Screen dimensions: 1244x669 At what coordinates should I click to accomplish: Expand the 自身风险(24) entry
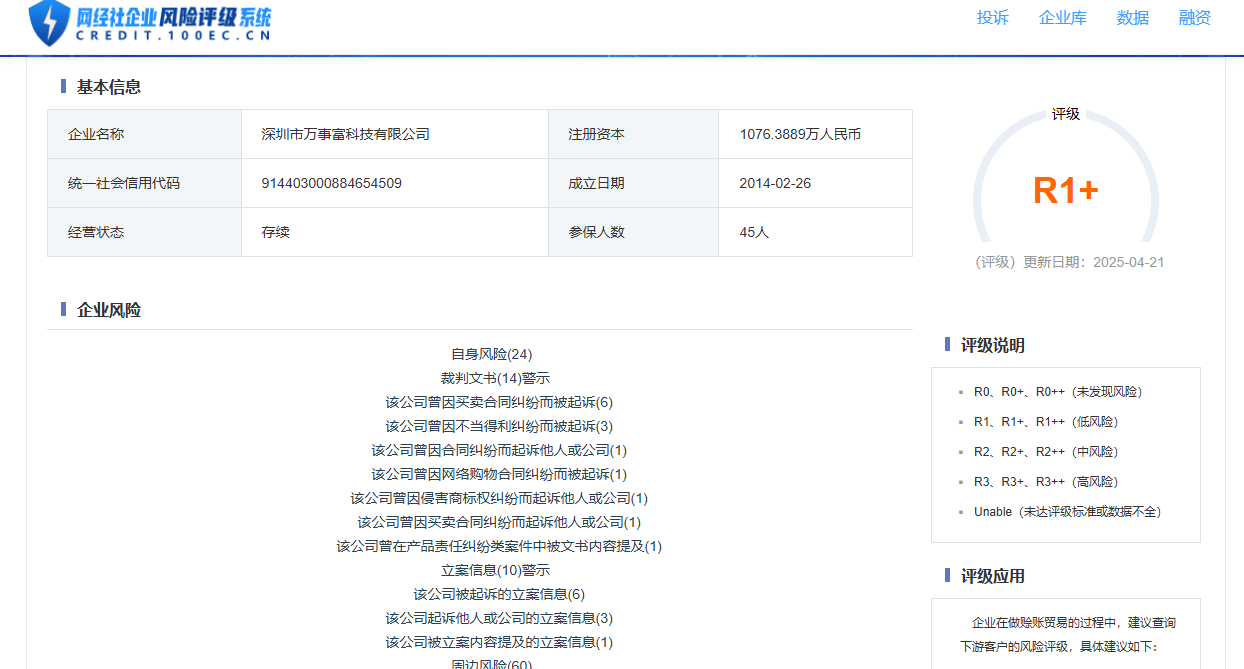coord(492,354)
